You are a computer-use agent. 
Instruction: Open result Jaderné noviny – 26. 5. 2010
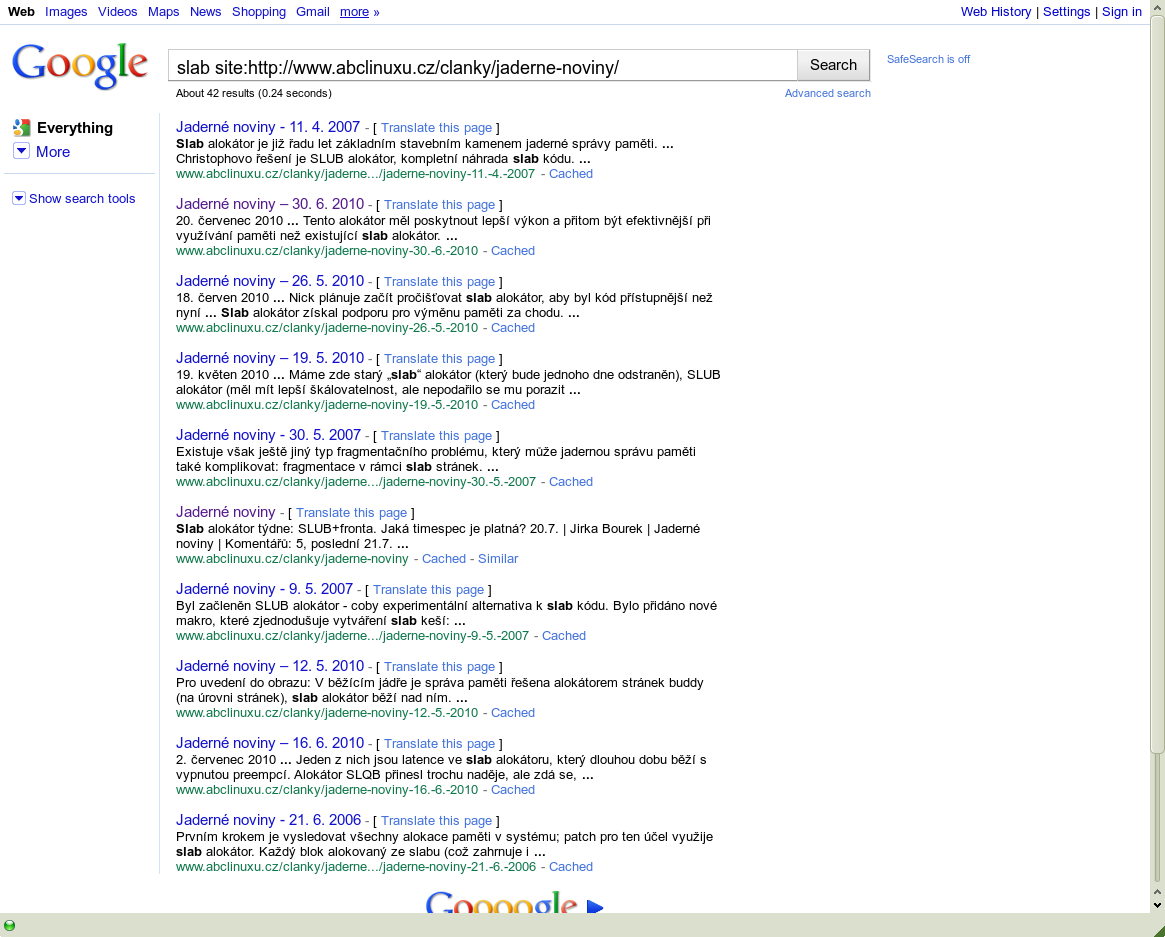[x=270, y=281]
